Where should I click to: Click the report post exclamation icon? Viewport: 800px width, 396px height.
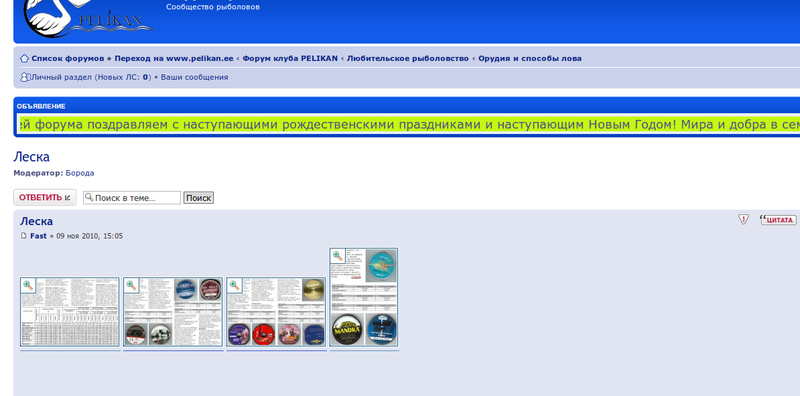pyautogui.click(x=743, y=219)
